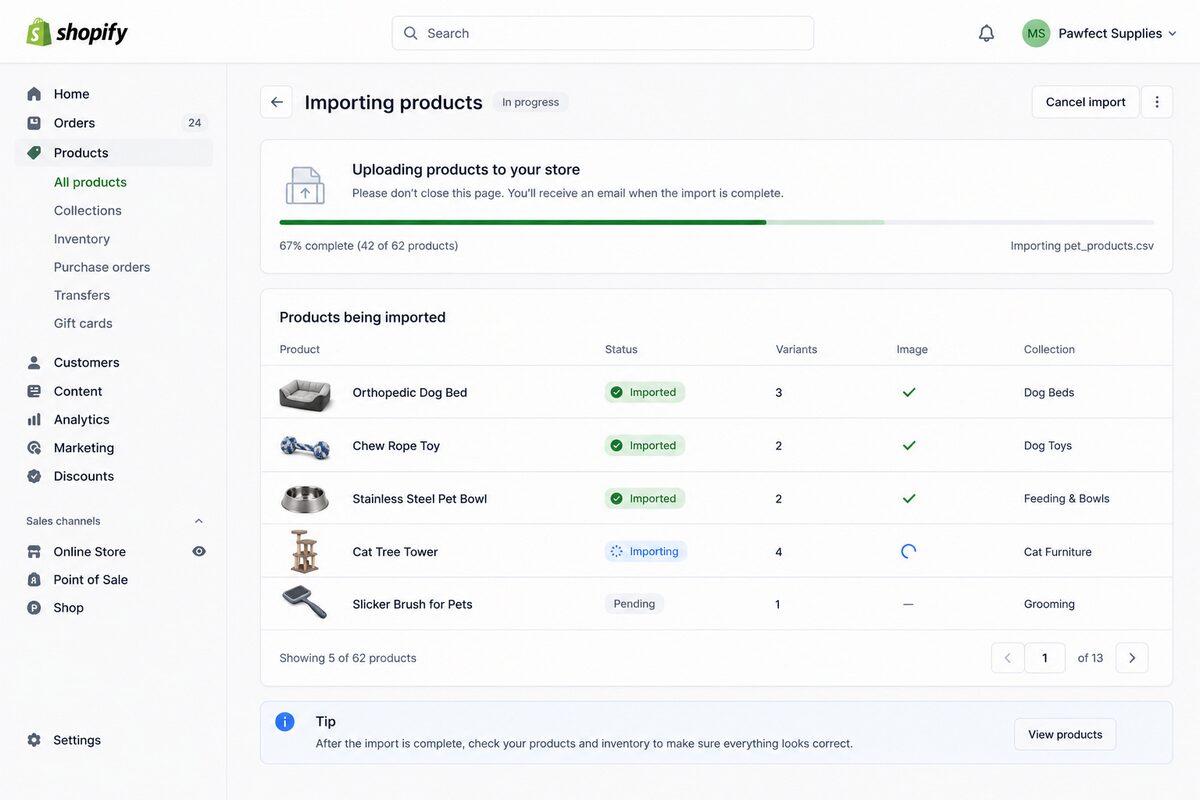1200x800 pixels.
Task: Toggle the Online Store view eye icon
Action: pos(199,551)
